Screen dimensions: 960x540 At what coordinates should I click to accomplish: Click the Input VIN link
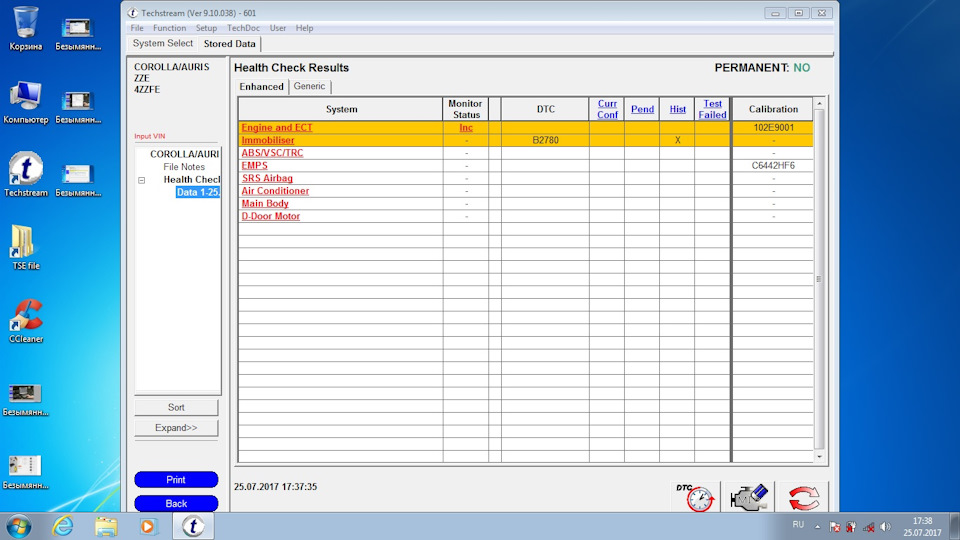tap(149, 136)
